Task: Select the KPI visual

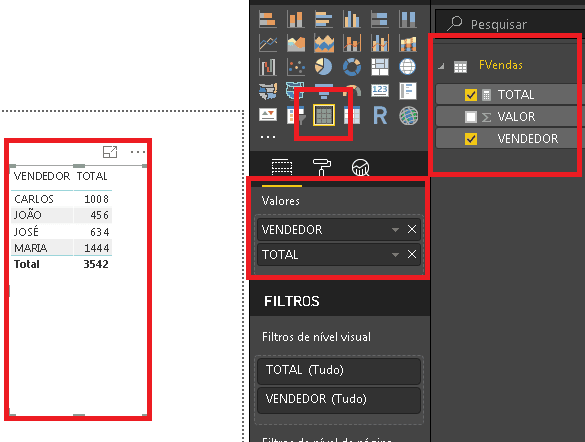Action: point(268,115)
